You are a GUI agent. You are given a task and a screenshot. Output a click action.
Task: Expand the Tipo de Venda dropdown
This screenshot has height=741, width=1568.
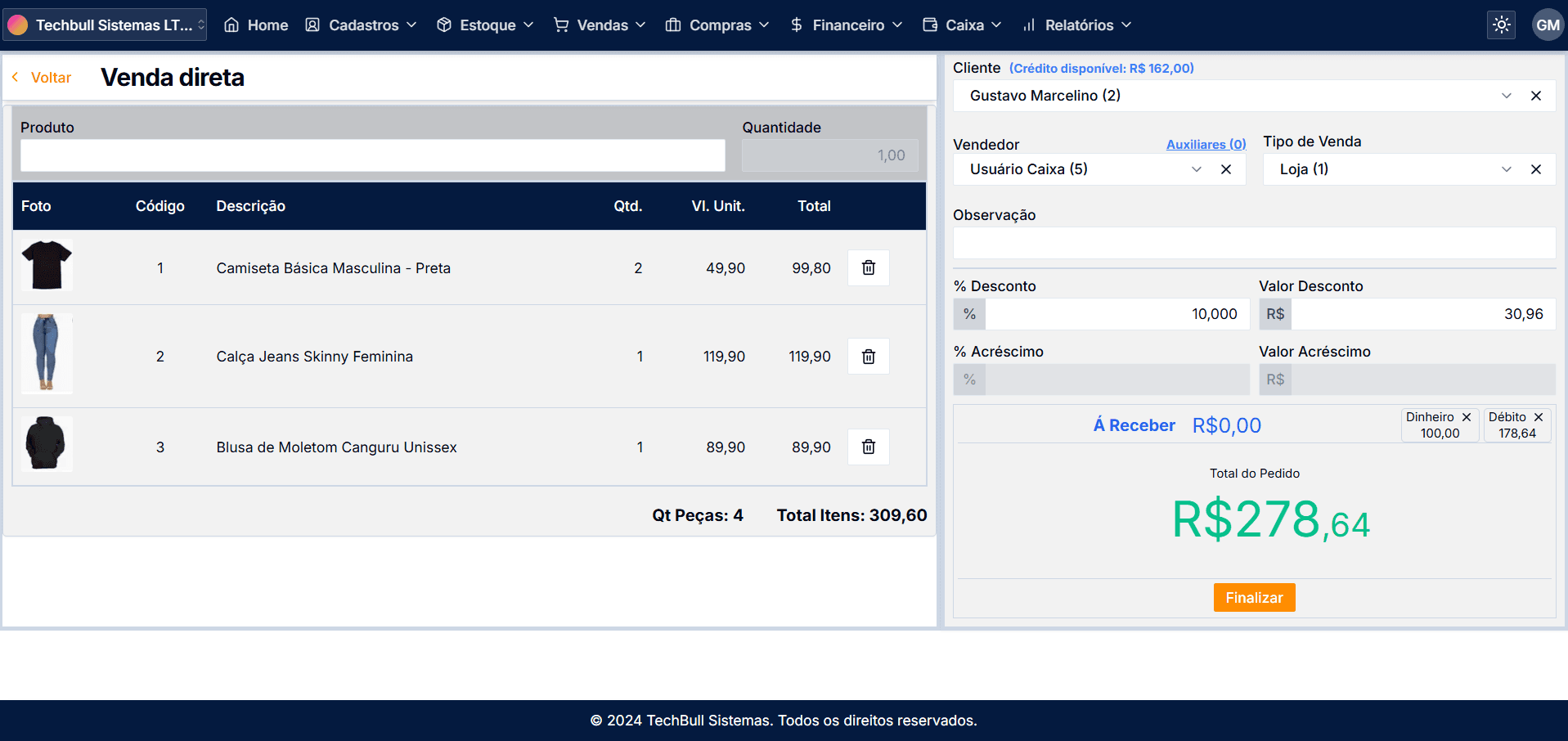[1506, 169]
